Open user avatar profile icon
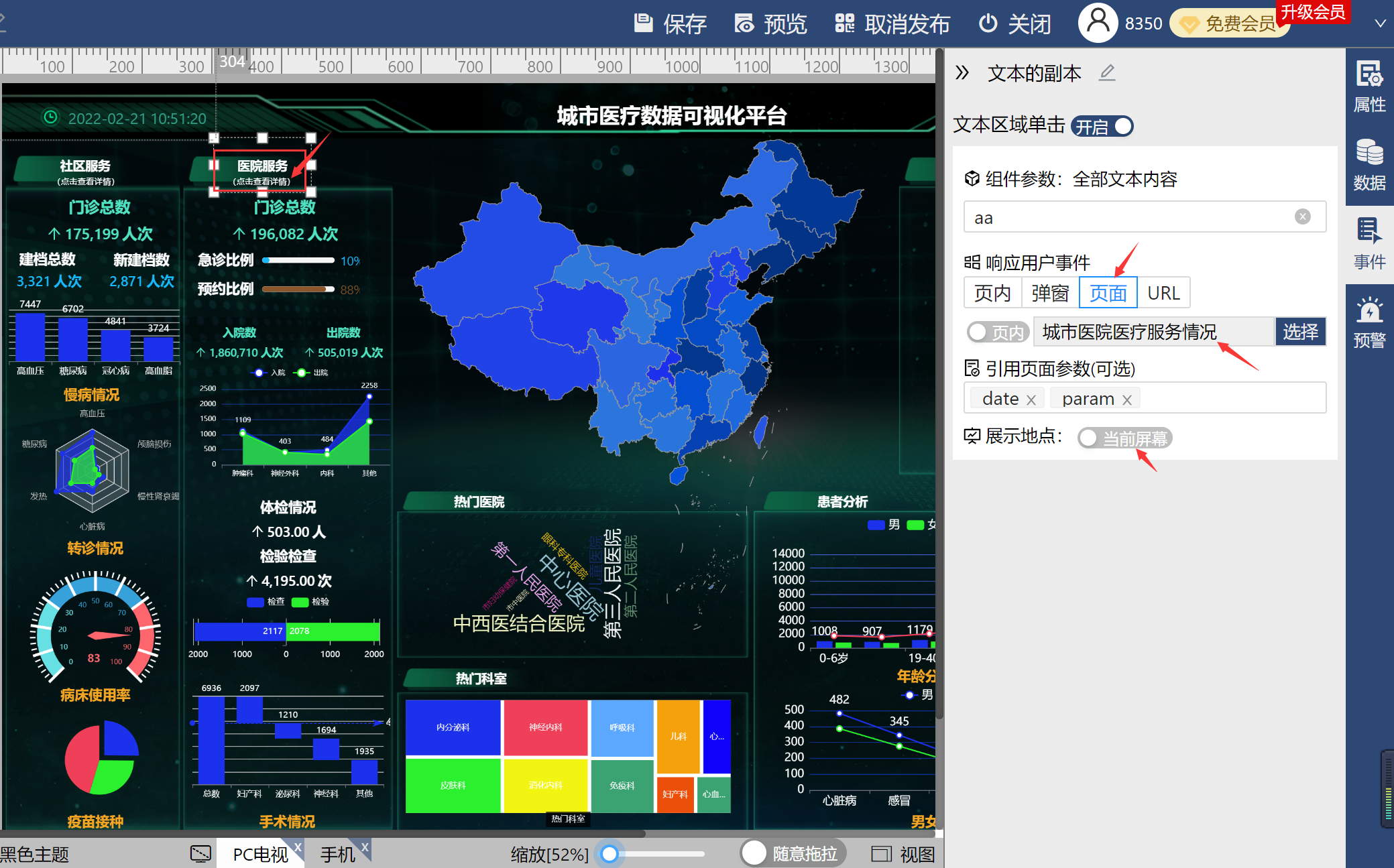1394x868 pixels. [x=1098, y=23]
